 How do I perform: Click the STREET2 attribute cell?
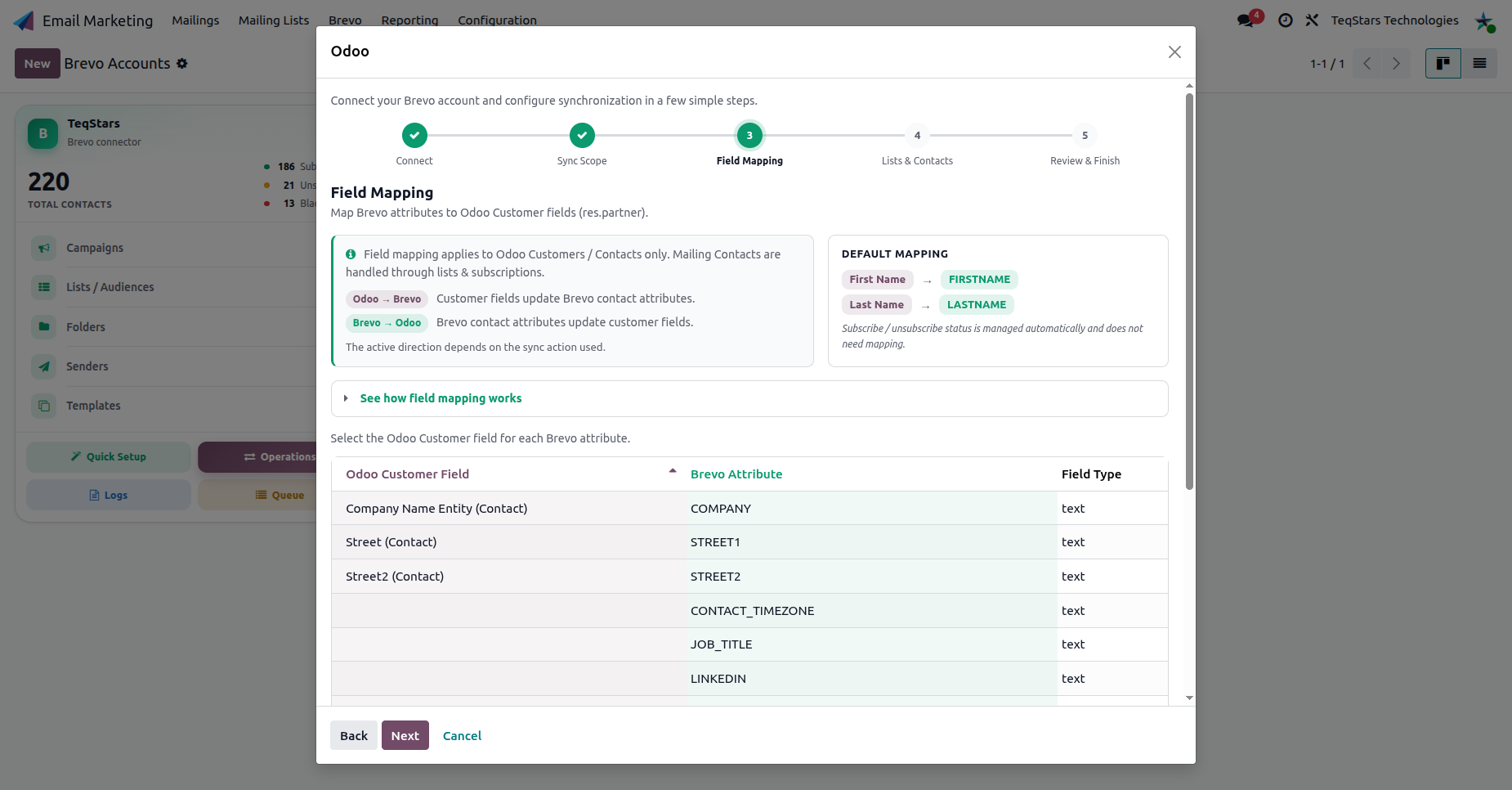(x=871, y=577)
